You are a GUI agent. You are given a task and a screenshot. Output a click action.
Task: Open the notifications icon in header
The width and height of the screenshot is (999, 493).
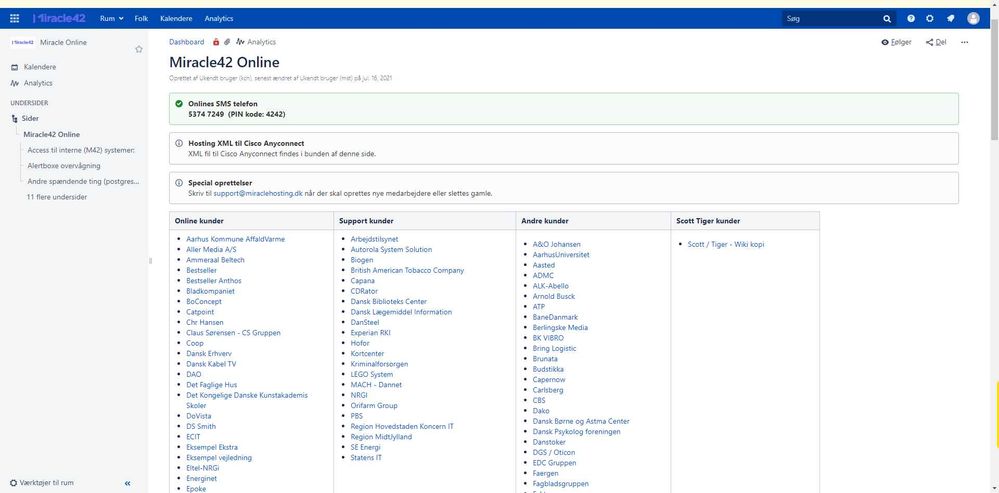coord(950,18)
